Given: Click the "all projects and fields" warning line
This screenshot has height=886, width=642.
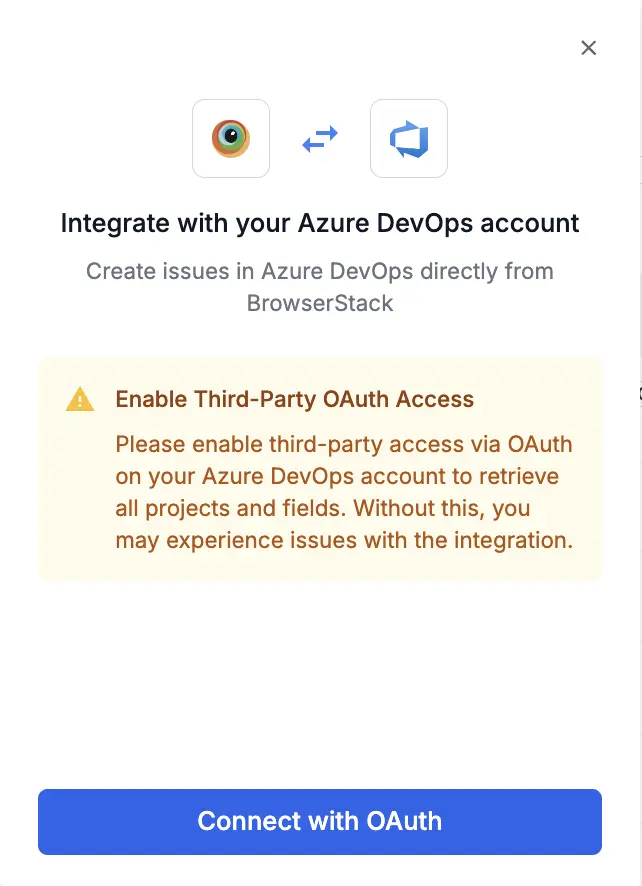Looking at the screenshot, I should point(322,508).
